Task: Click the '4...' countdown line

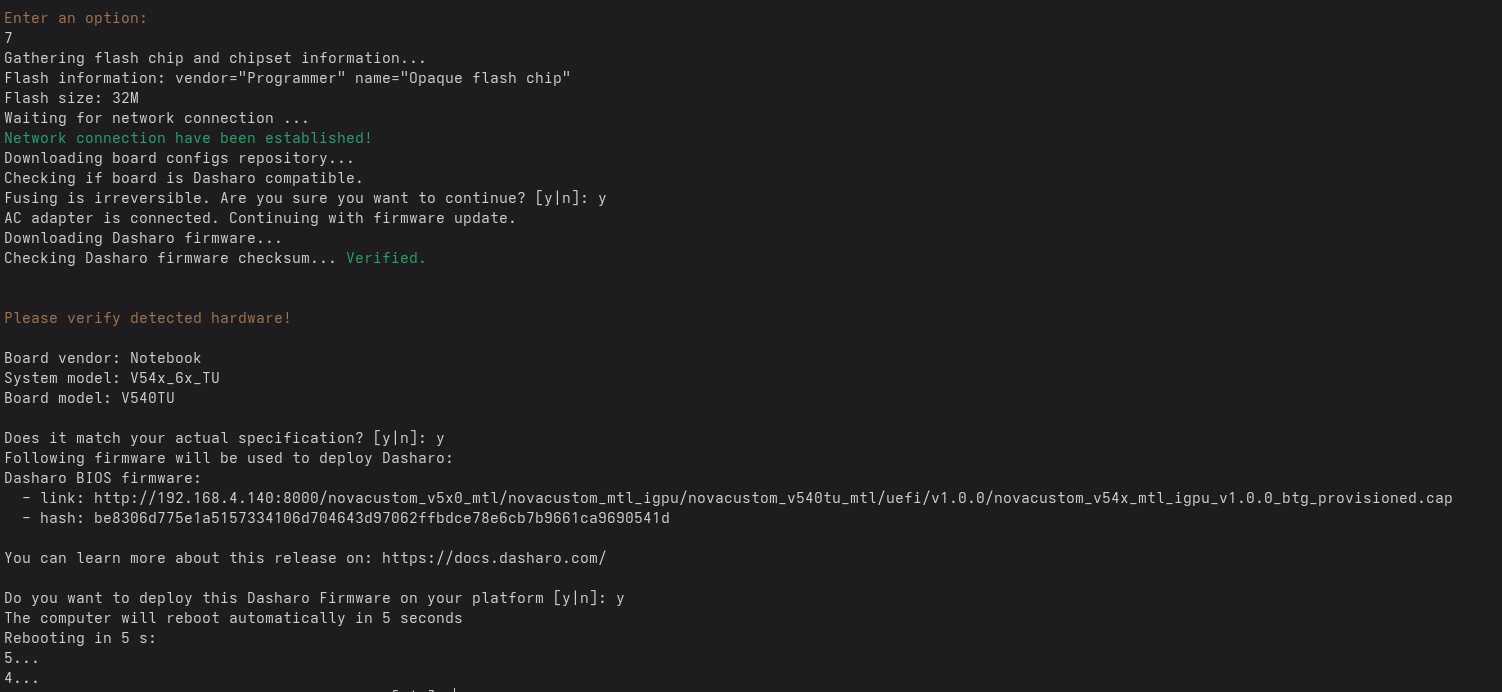Action: (22, 678)
